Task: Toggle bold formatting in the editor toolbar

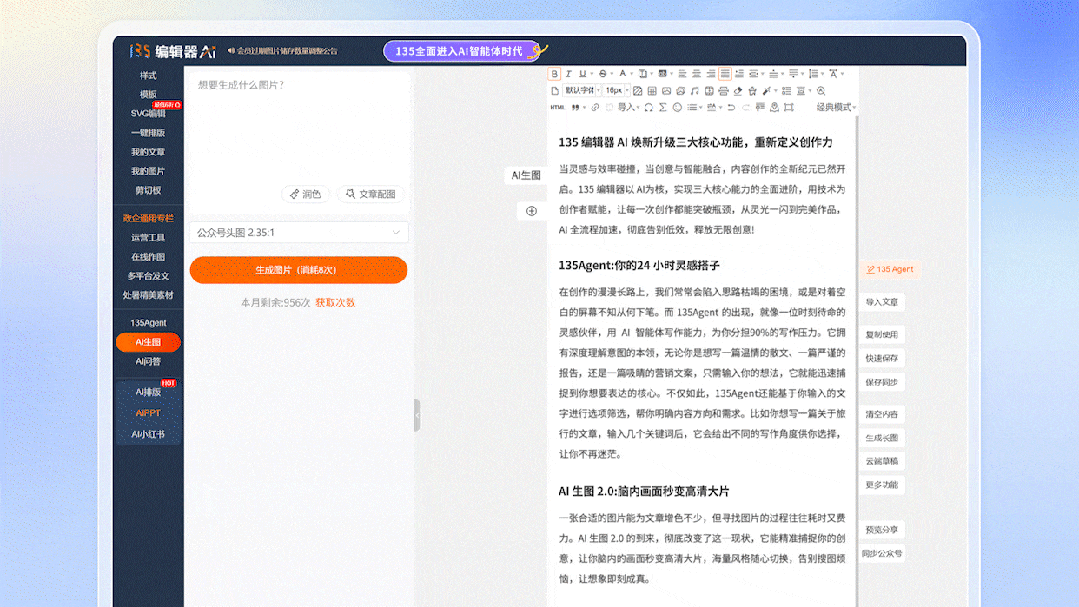Action: [x=553, y=73]
